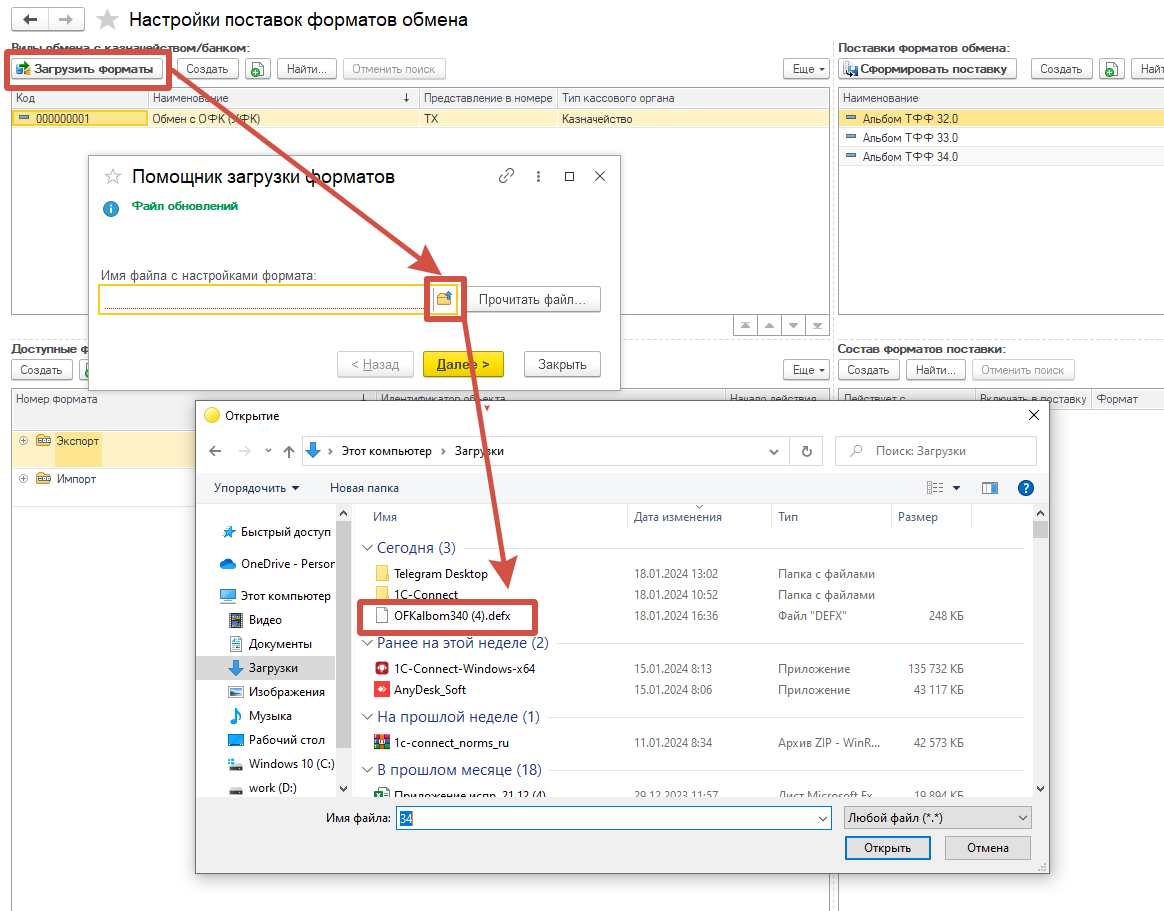Open Быстрый доступ in navigation pane
Viewport: 1164px width, 911px height.
click(x=285, y=532)
